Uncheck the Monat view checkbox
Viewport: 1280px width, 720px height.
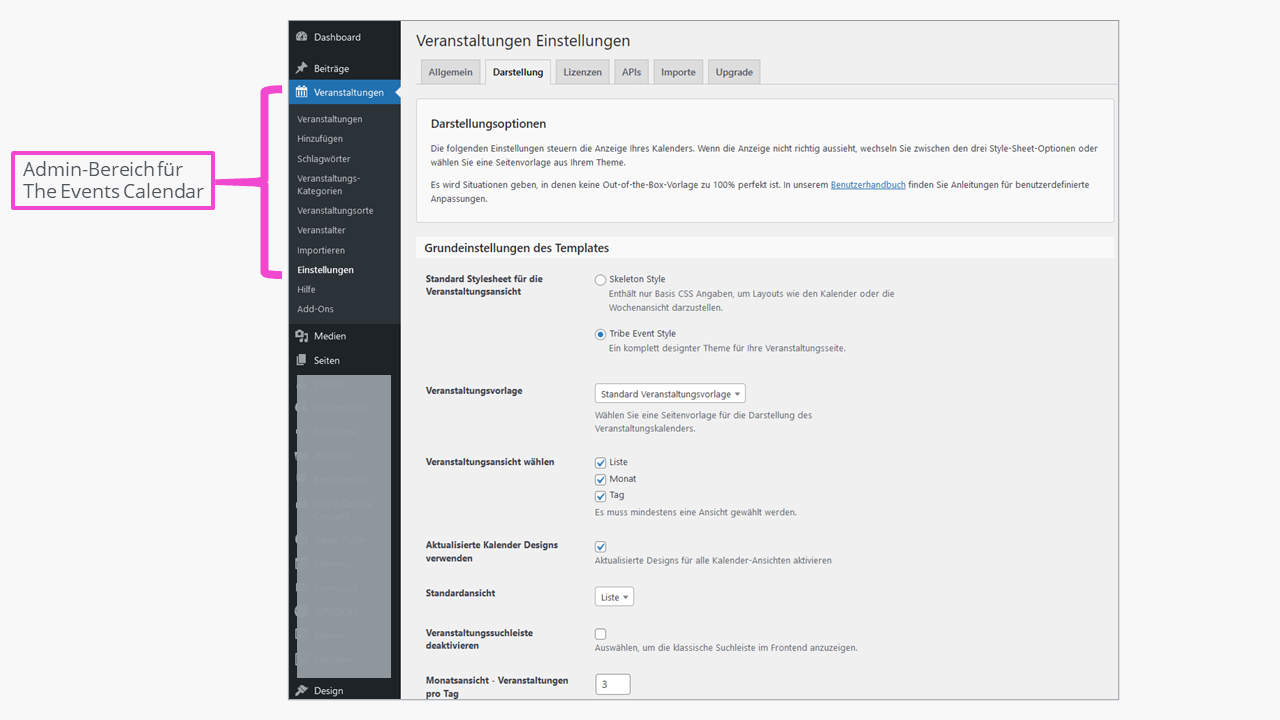pyautogui.click(x=601, y=479)
